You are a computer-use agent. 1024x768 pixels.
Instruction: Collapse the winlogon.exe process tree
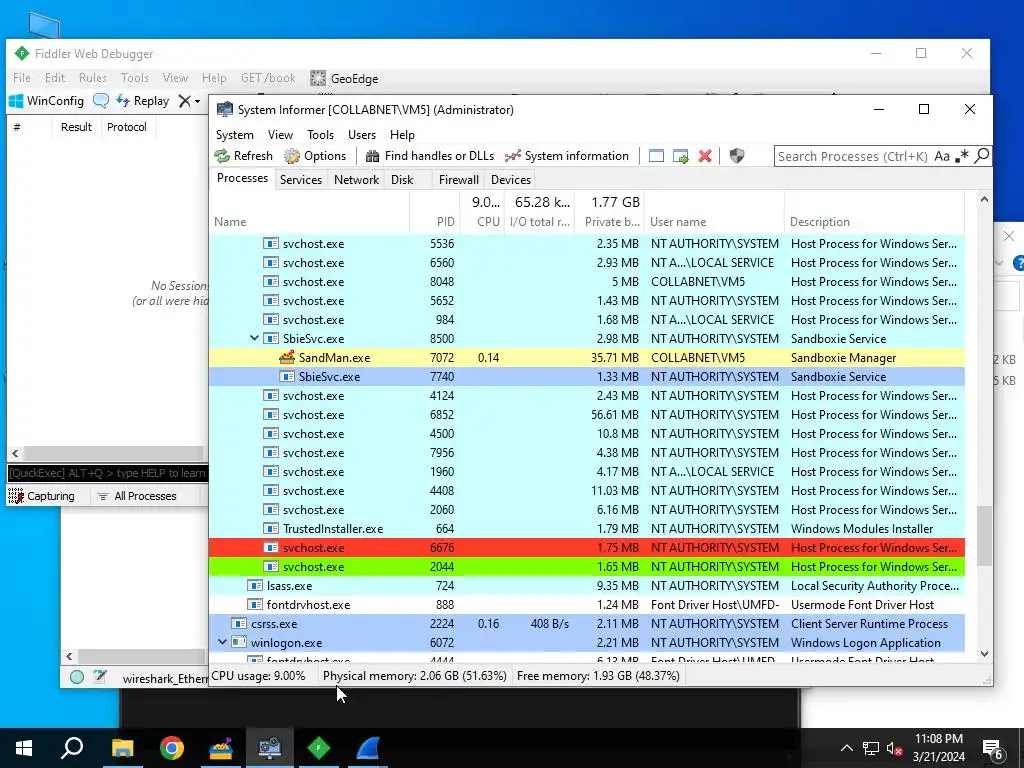tap(222, 642)
